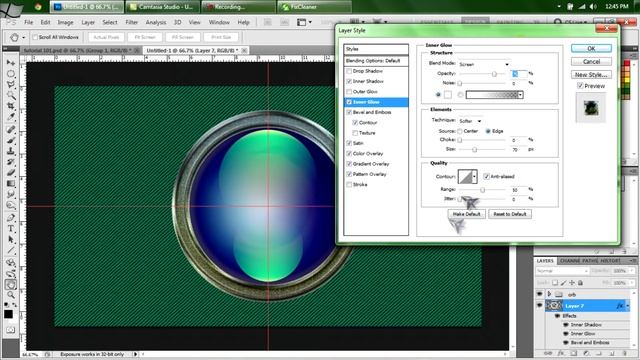This screenshot has width=640, height=360.
Task: Select the Healing Brush tool
Action: [11, 130]
